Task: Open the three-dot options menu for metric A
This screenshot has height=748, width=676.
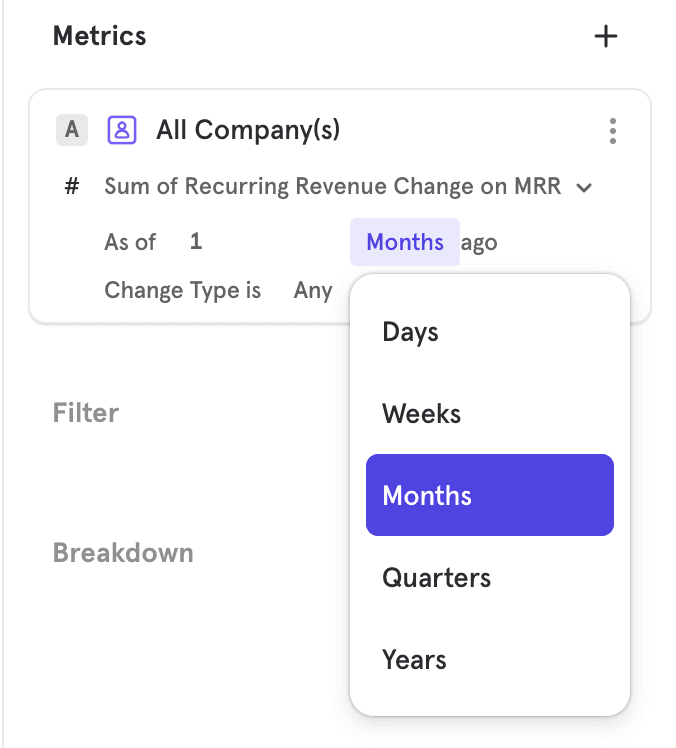Action: click(x=612, y=131)
